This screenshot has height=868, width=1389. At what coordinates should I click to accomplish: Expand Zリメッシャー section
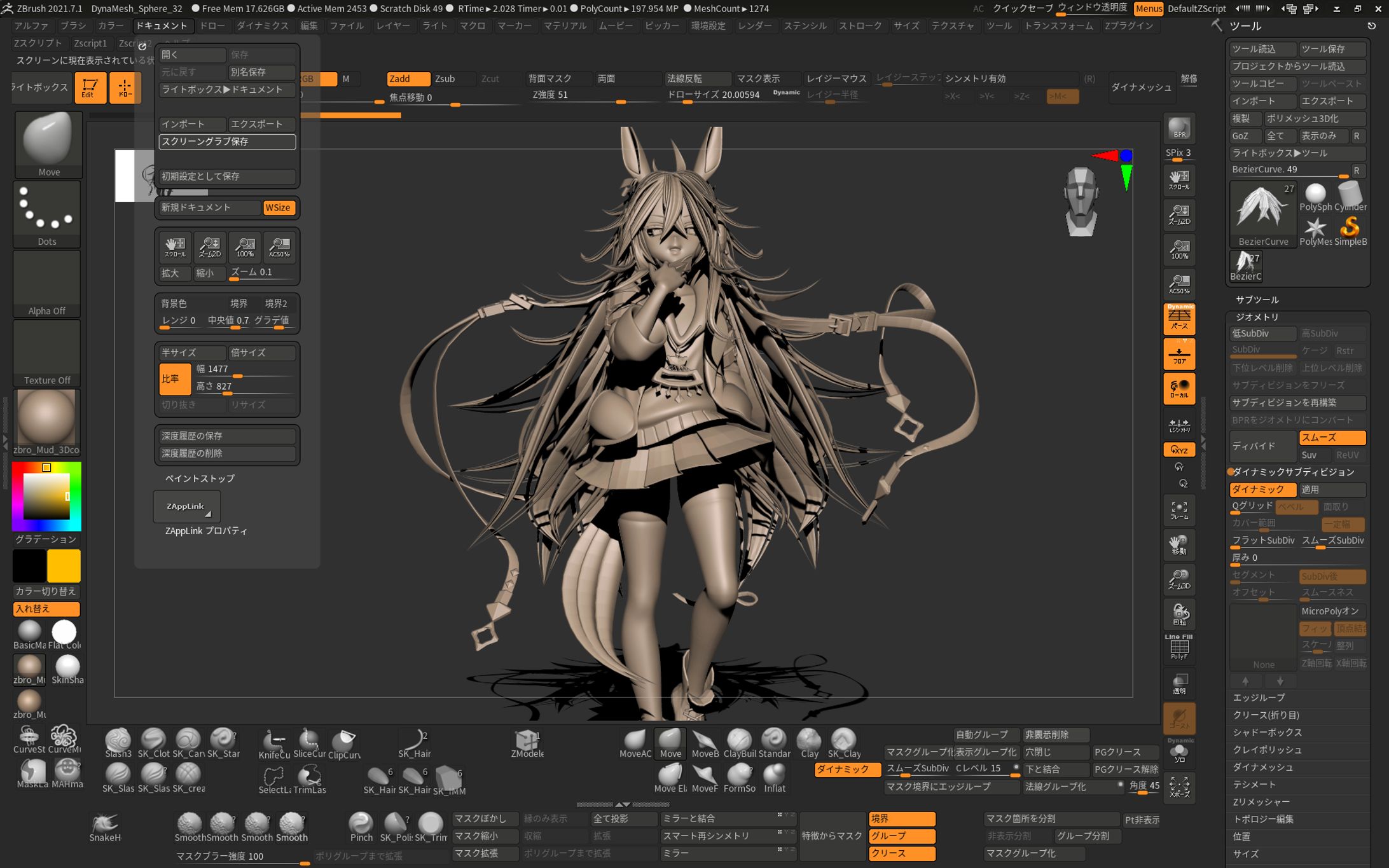click(x=1261, y=802)
